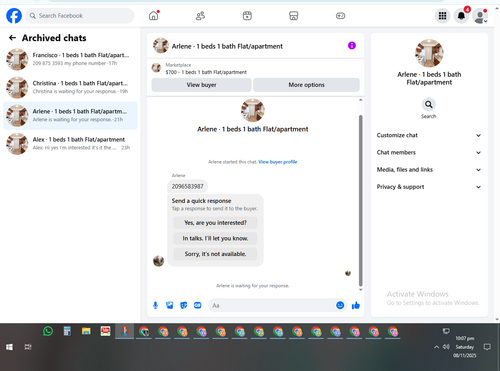Click the large apartment photo in details panel
500x371 pixels.
[x=429, y=53]
